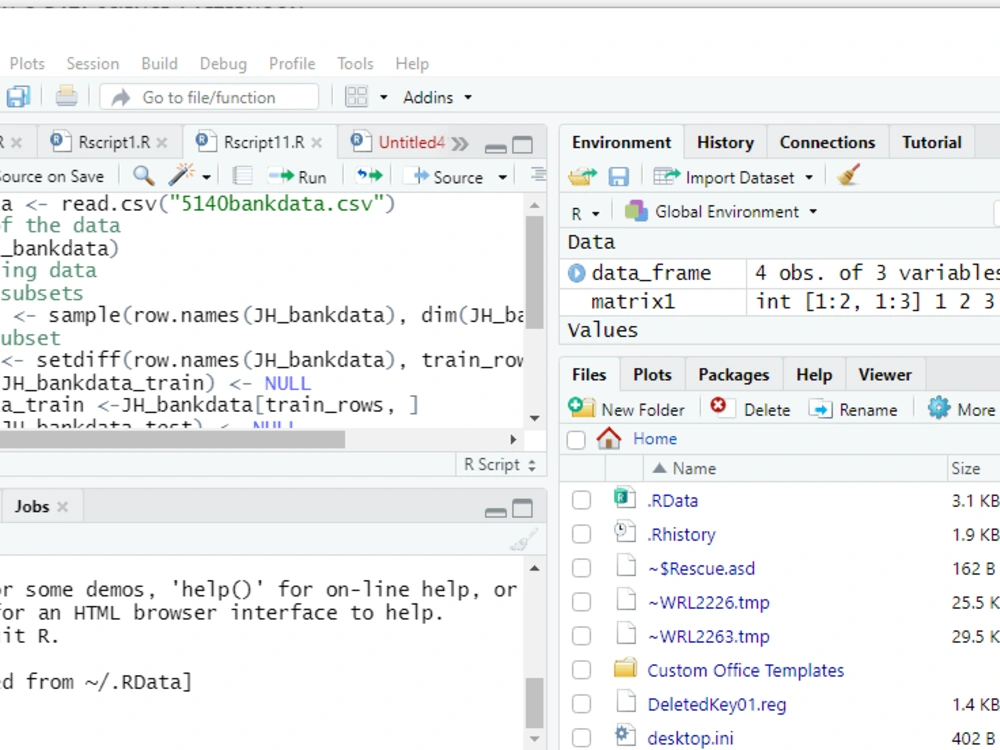Click the Run button
The width and height of the screenshot is (1000, 750).
298,177
